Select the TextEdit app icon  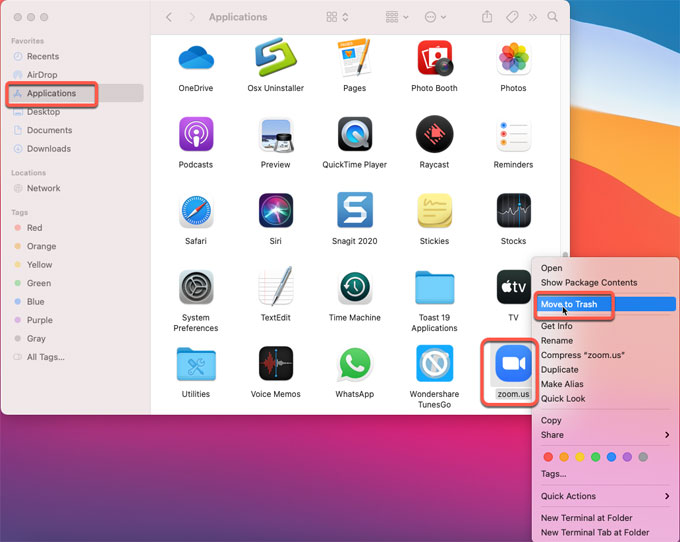point(275,286)
